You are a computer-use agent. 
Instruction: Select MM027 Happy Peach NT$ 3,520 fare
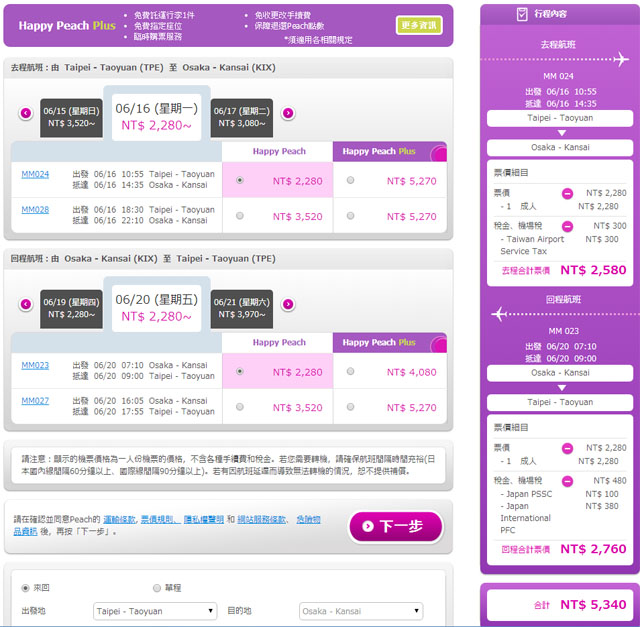[240, 407]
